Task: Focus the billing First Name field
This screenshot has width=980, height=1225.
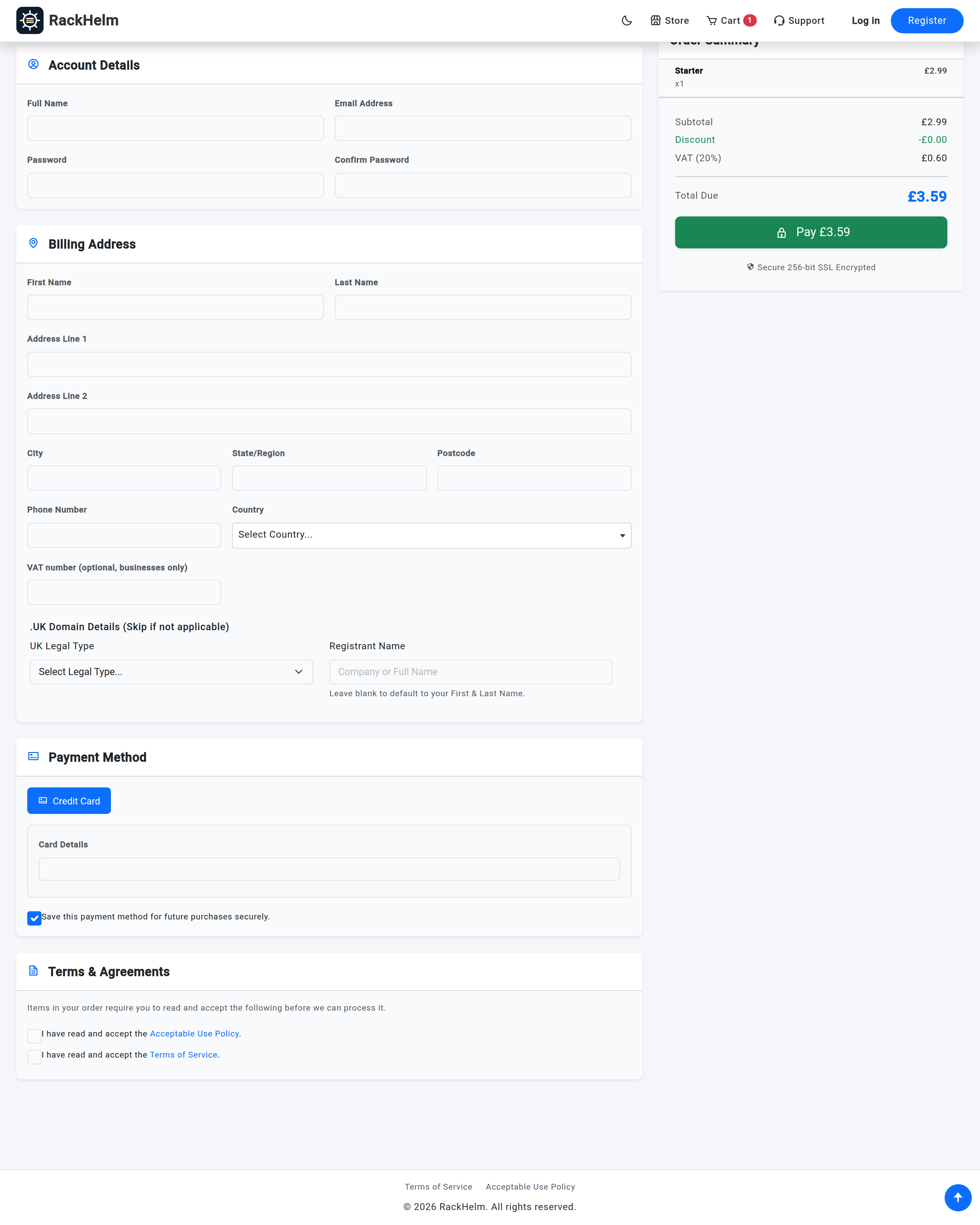Action: click(175, 307)
